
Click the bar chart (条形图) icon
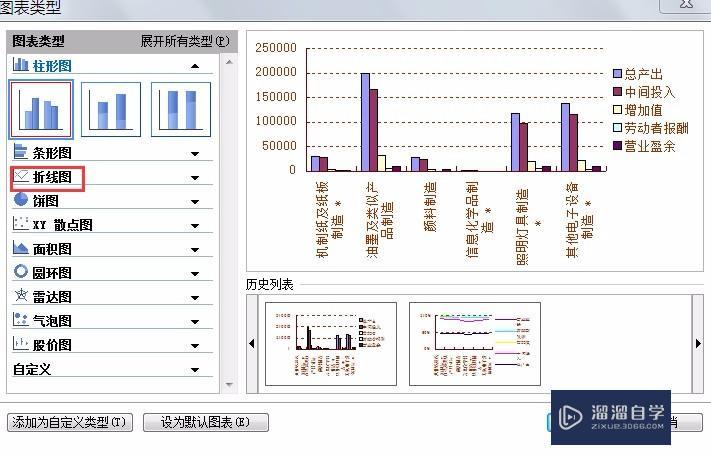20,151
